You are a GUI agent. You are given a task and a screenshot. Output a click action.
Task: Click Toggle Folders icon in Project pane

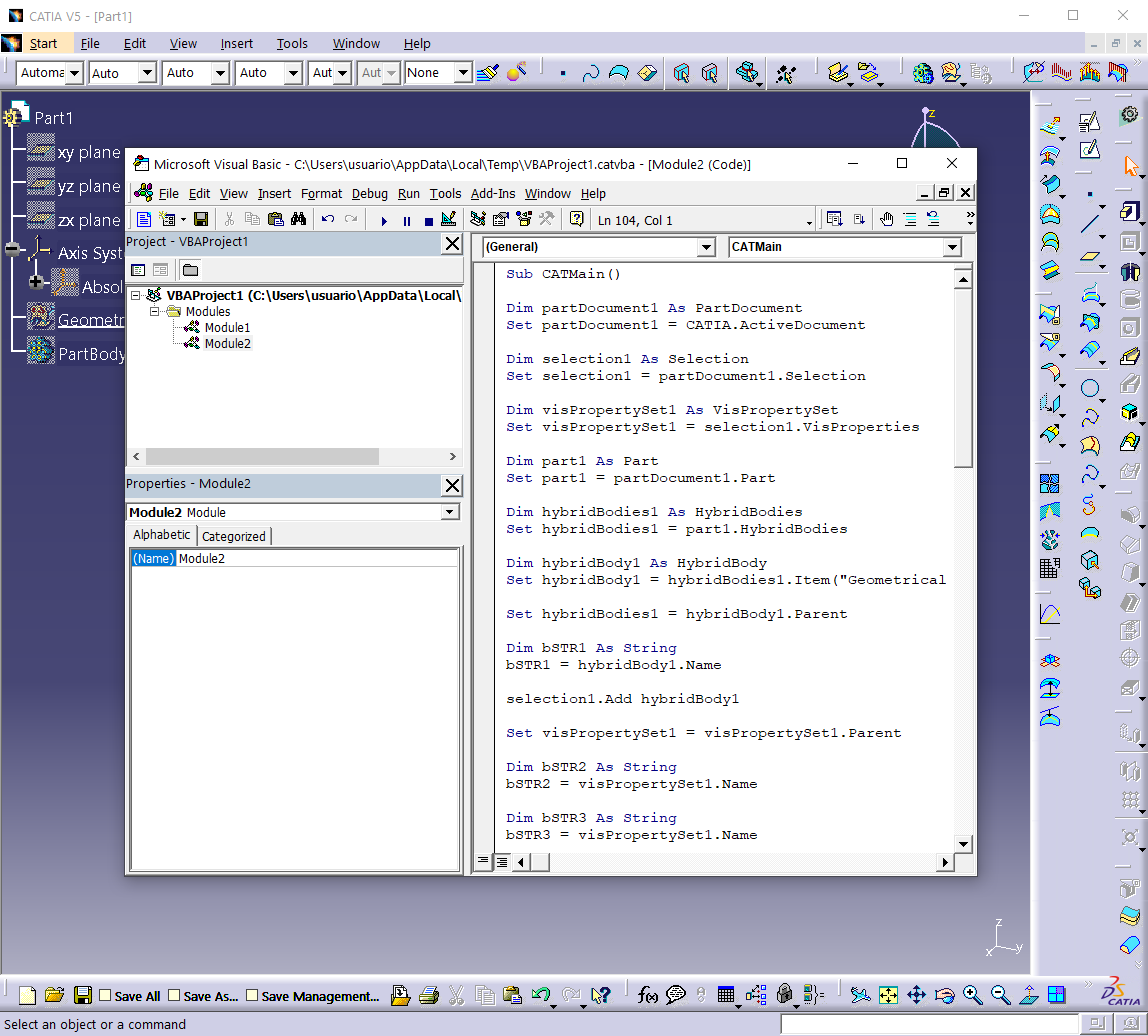[190, 270]
